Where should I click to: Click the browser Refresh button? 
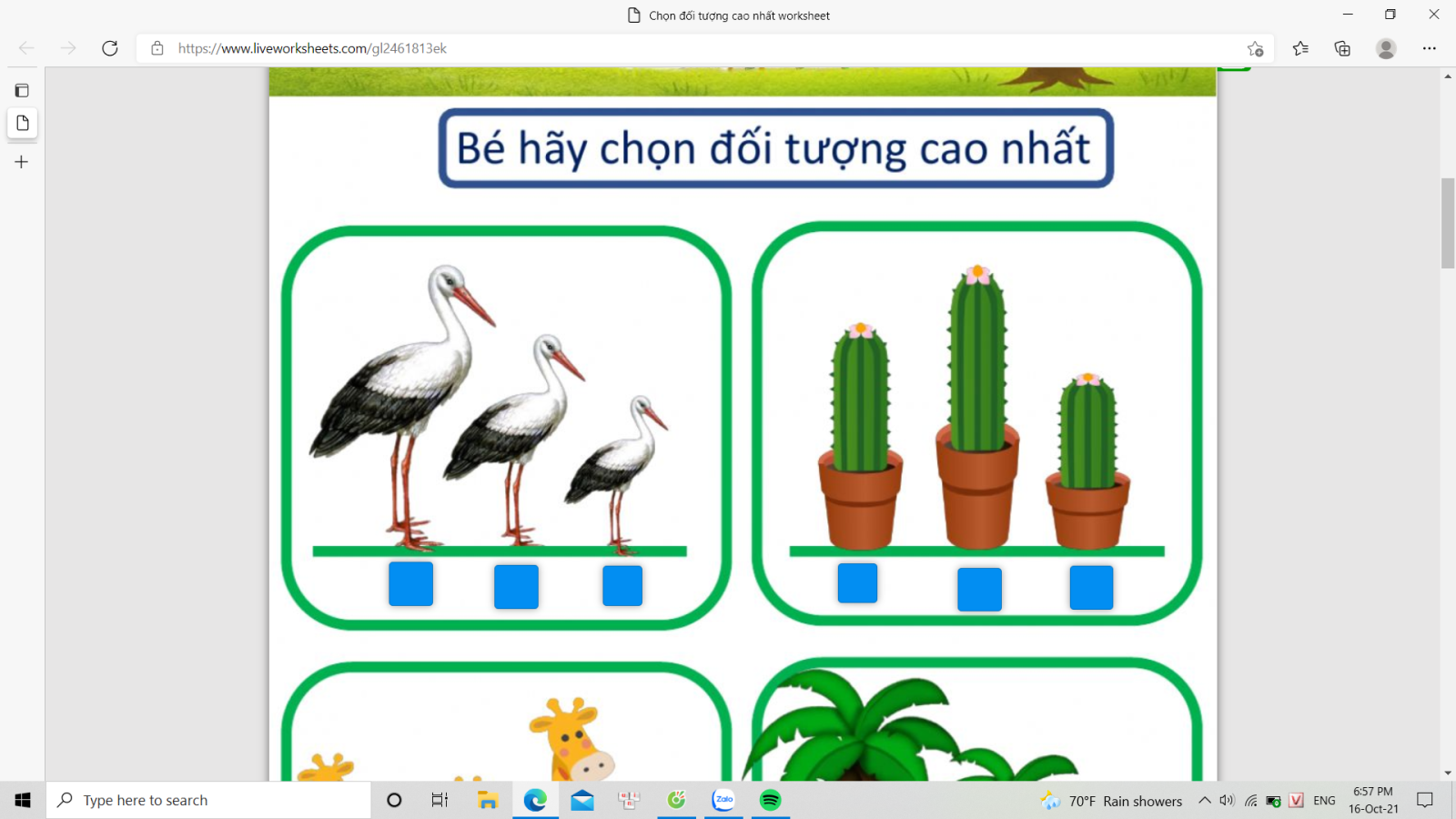[110, 48]
